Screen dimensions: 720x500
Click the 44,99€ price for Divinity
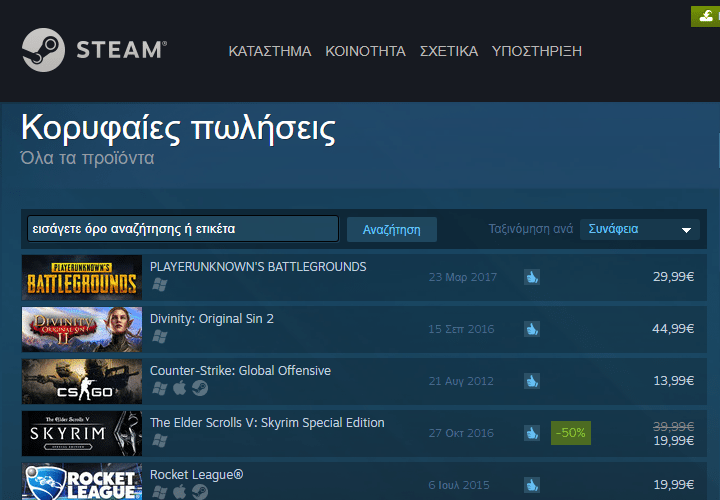[673, 328]
